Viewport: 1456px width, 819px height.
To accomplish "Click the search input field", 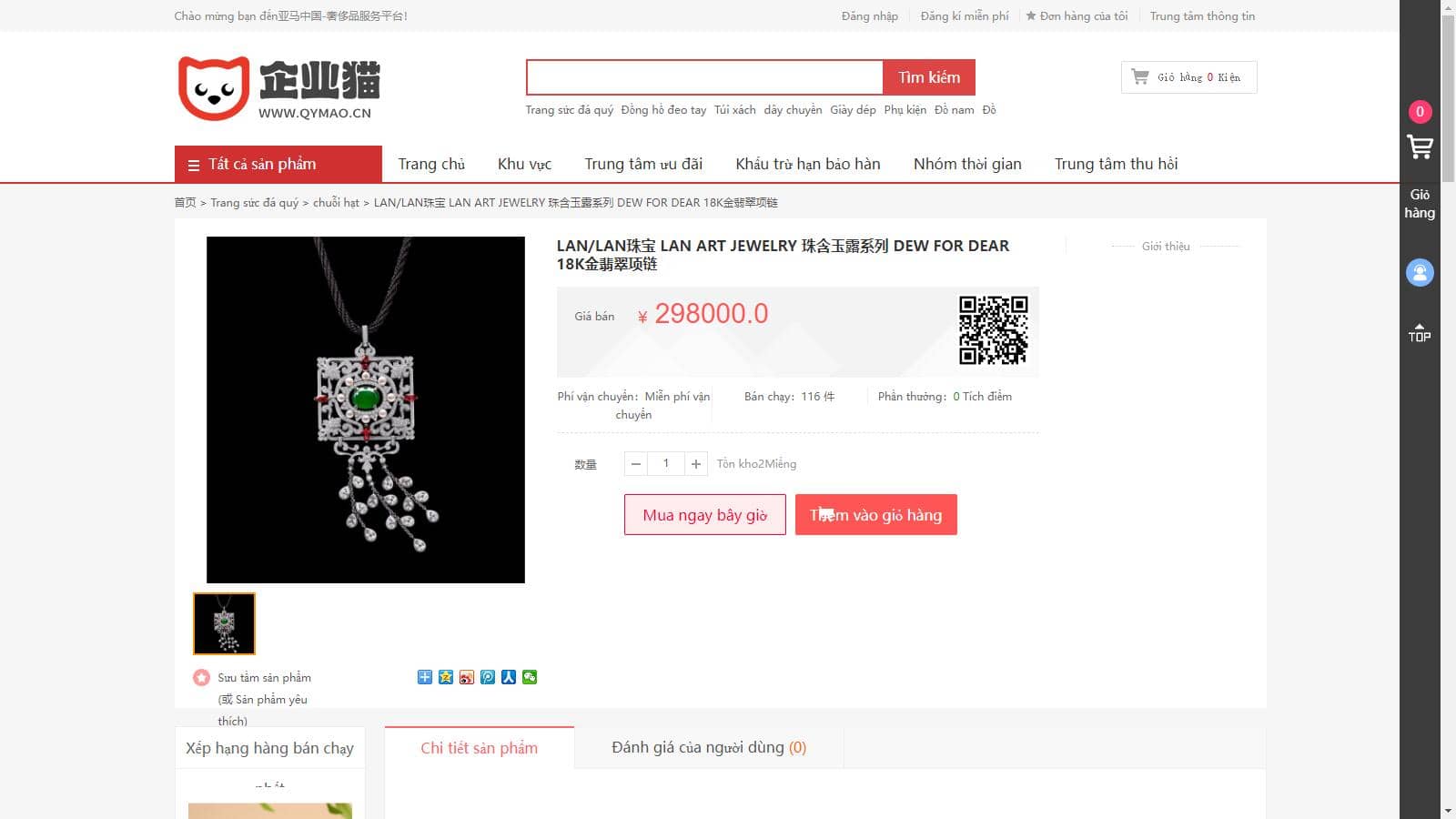I will click(704, 77).
